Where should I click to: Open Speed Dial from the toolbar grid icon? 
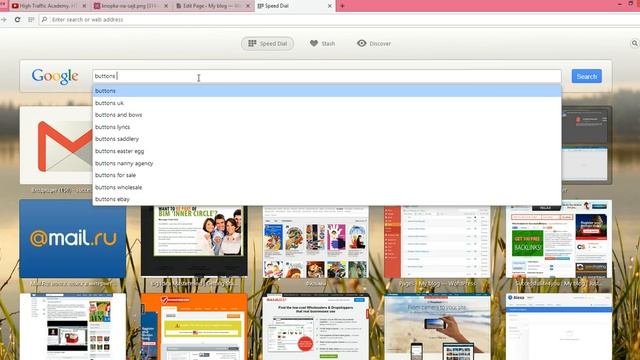31,20
